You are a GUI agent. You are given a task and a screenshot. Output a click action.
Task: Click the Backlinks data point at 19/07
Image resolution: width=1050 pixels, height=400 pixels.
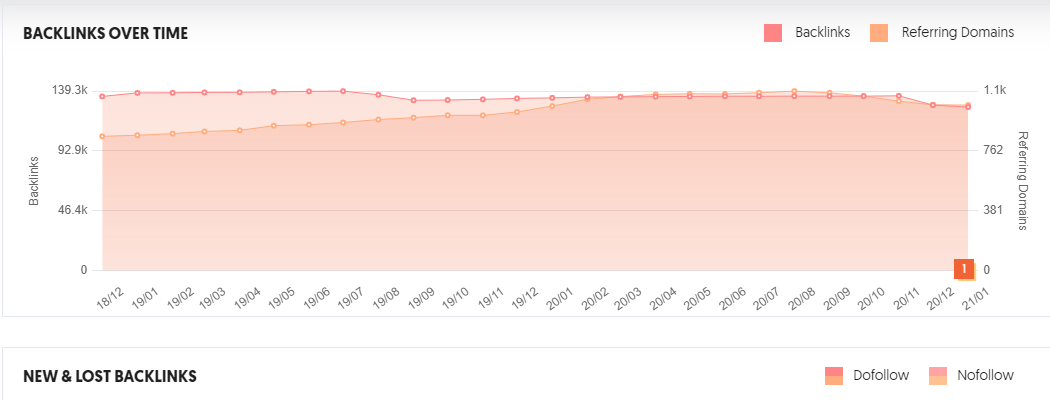[343, 91]
